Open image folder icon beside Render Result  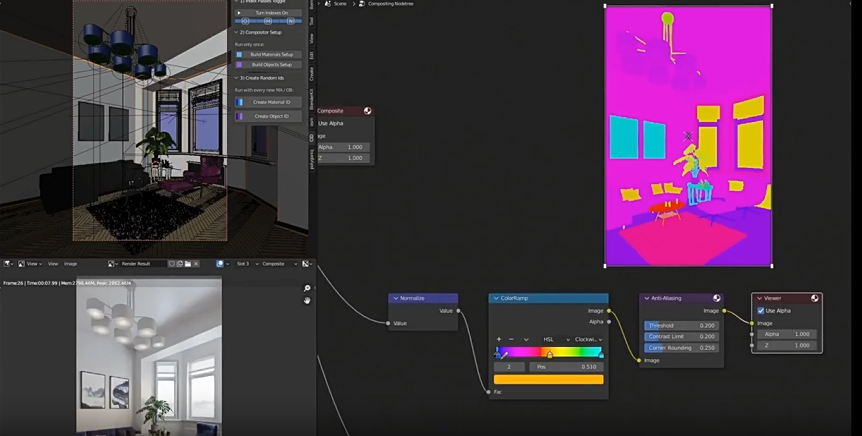(190, 264)
